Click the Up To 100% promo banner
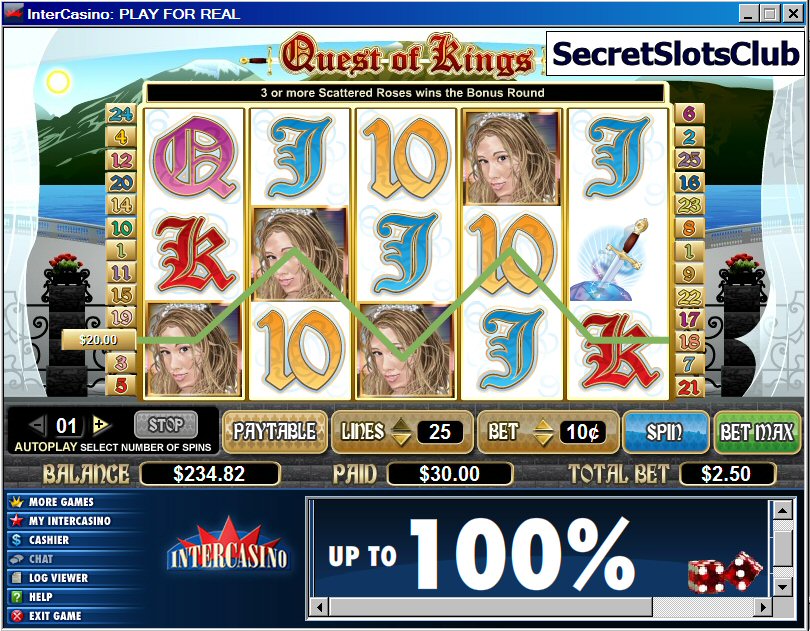Image resolution: width=810 pixels, height=631 pixels. [x=540, y=548]
